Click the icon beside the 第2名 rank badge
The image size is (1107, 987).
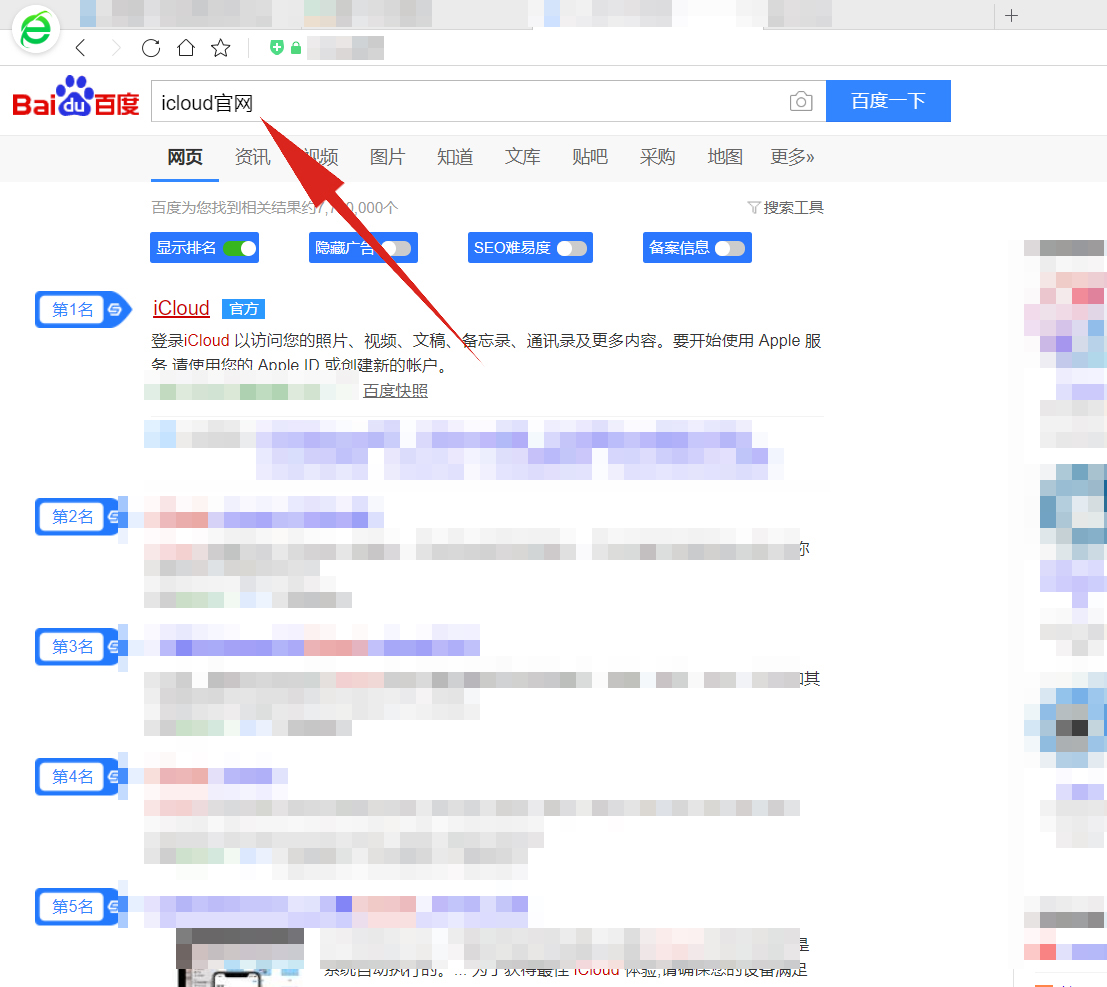[x=114, y=517]
